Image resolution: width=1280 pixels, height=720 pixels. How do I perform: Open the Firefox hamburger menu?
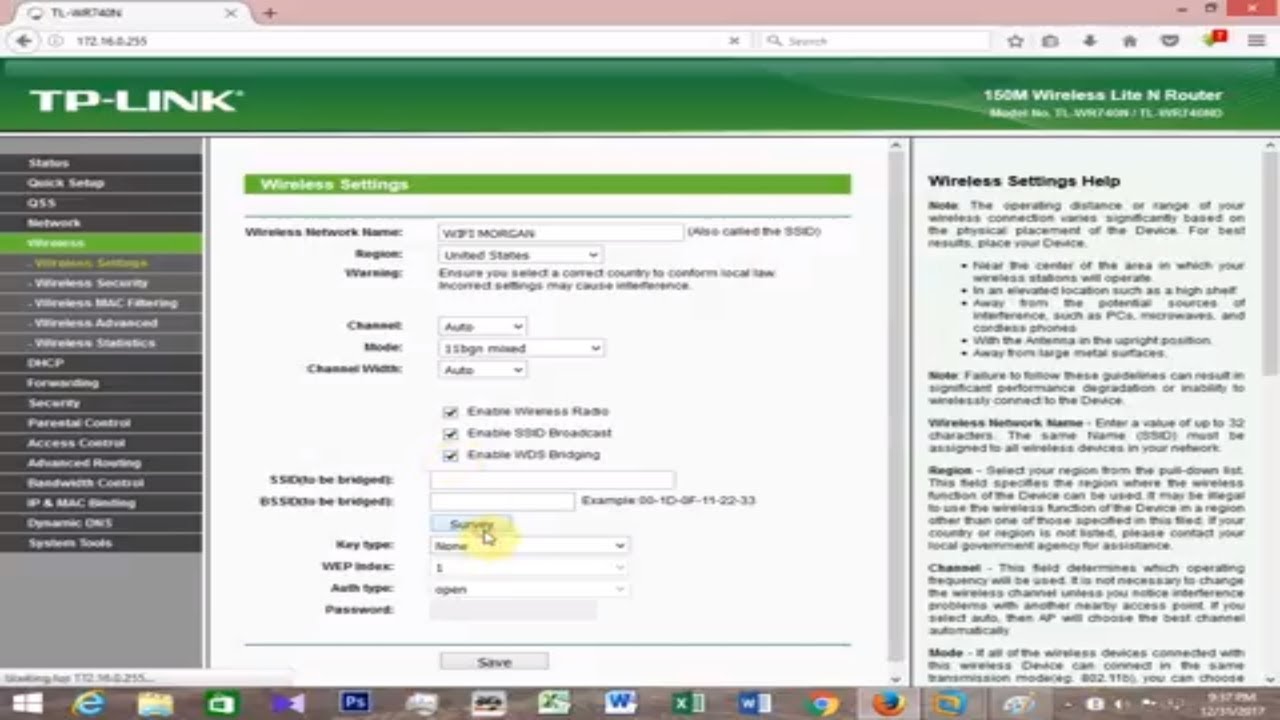[1256, 41]
